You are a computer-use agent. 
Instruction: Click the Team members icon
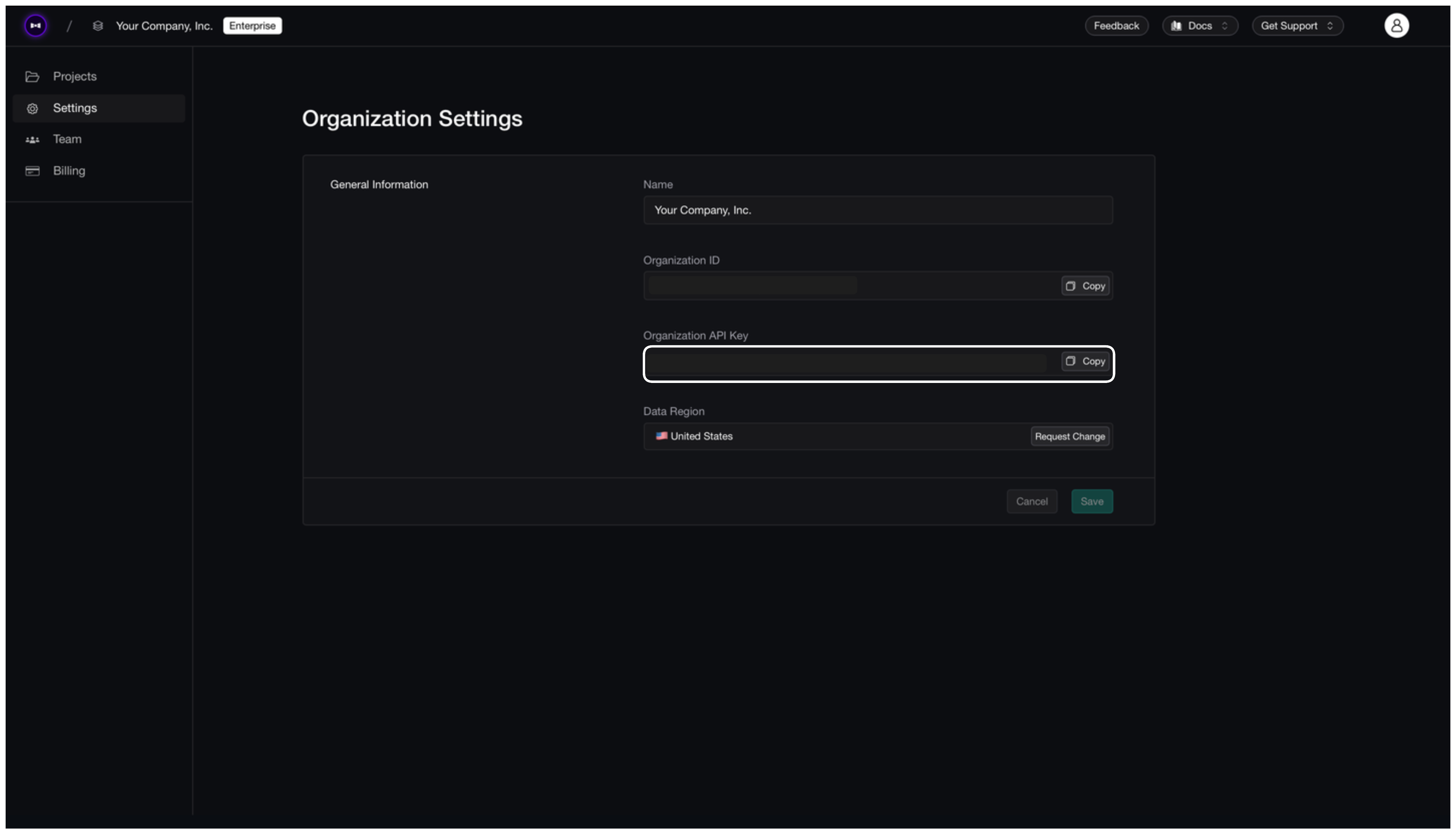(x=32, y=139)
